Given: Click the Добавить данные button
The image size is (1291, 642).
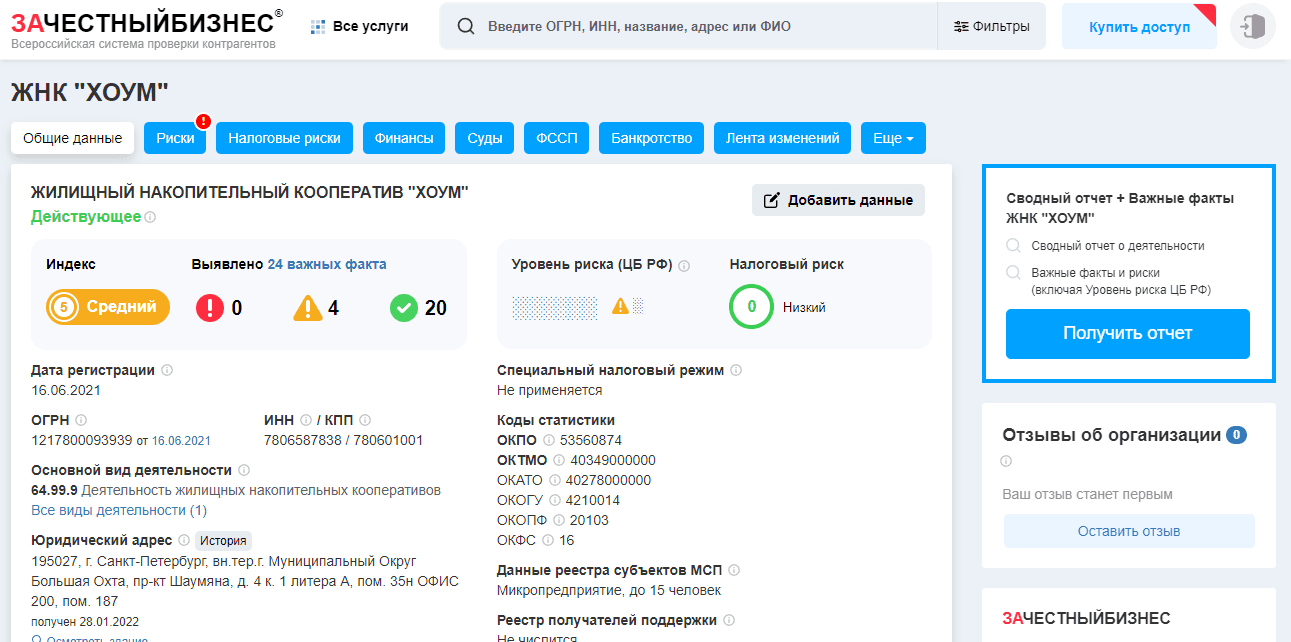Looking at the screenshot, I should pyautogui.click(x=838, y=200).
